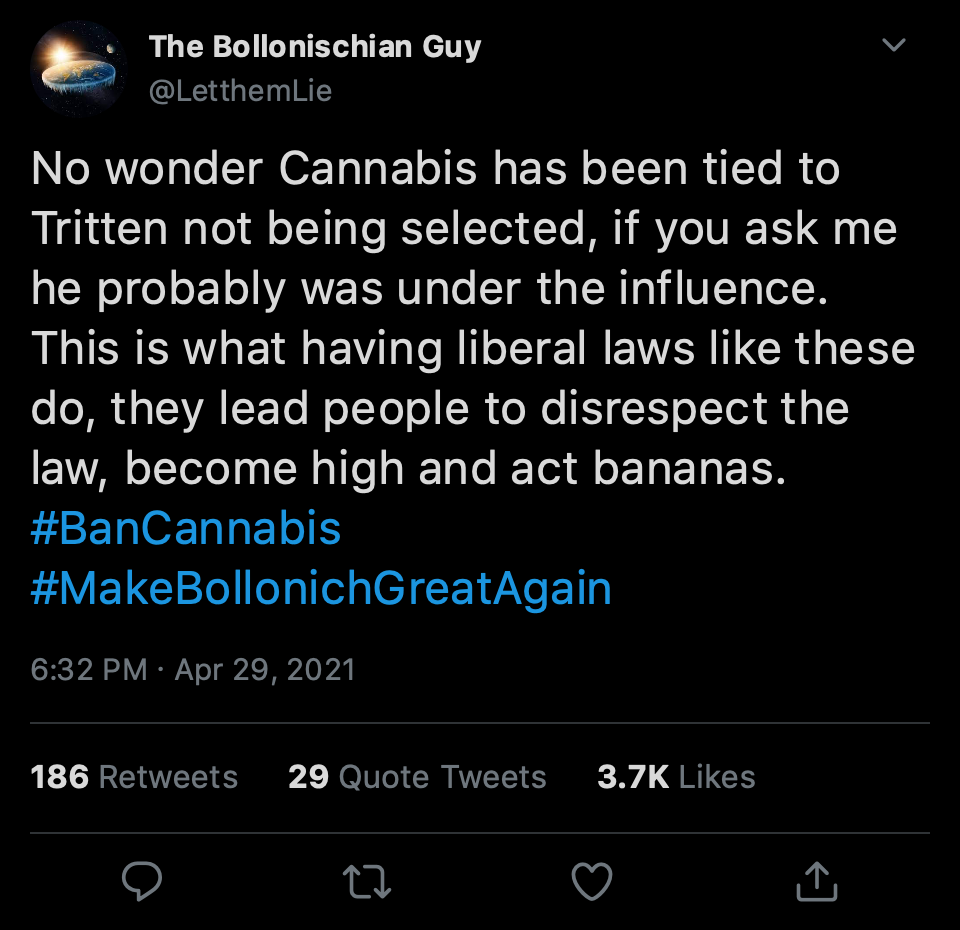
Task: Like the tweet using the heart outline
Action: tap(592, 881)
